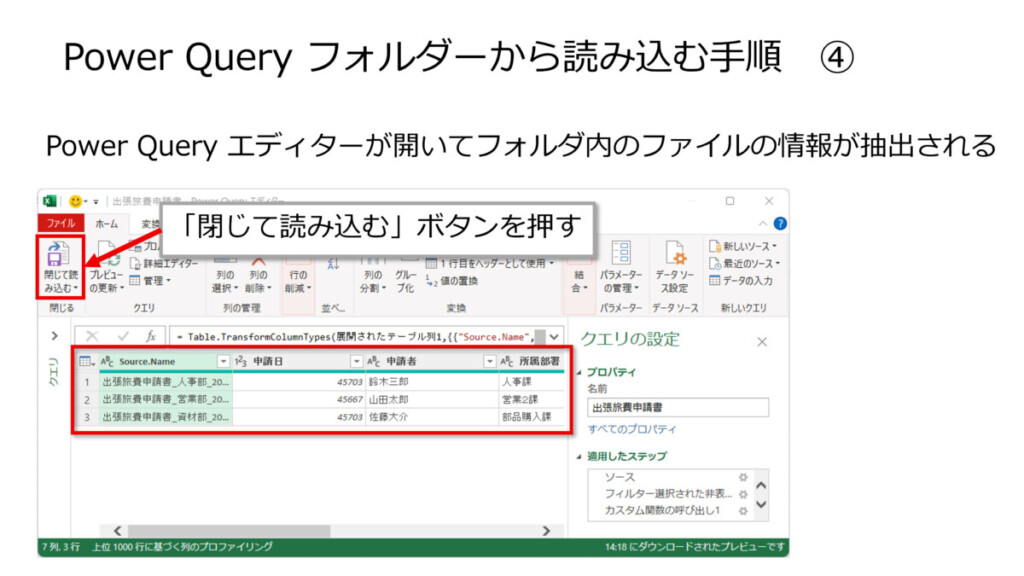Open the 申請者 column filter dropdown
Image resolution: width=1024 pixels, height=576 pixels.
[x=489, y=361]
